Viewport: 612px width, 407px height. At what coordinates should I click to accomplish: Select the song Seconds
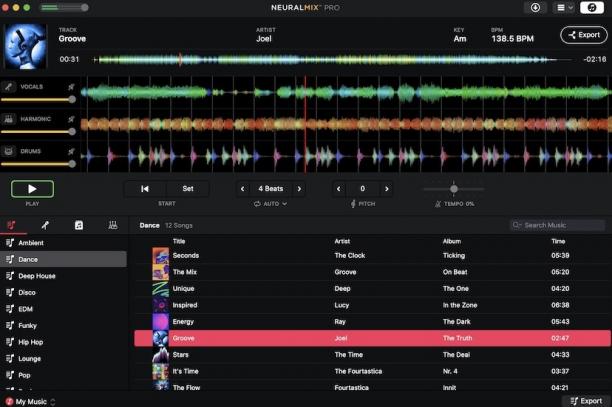pyautogui.click(x=373, y=256)
